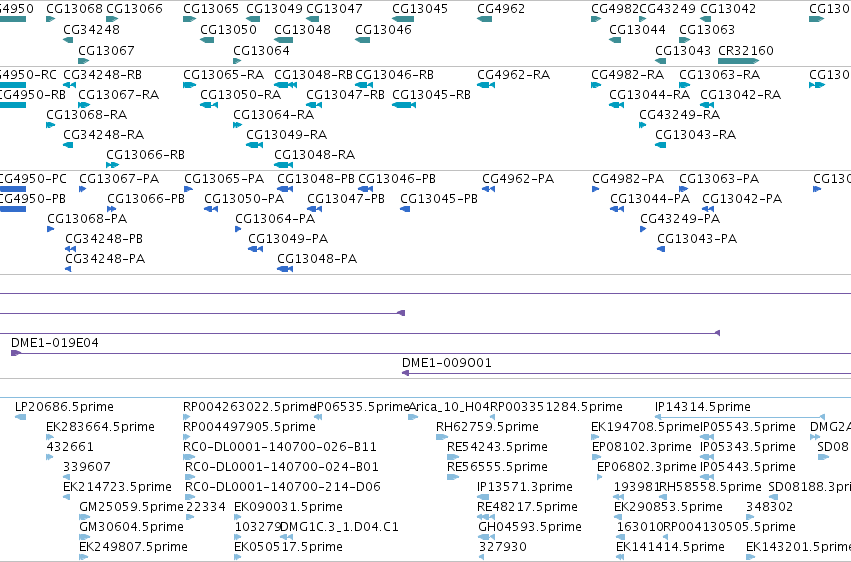Select the CG43249-RA transcript label
The height and width of the screenshot is (562, 851).
(x=679, y=115)
